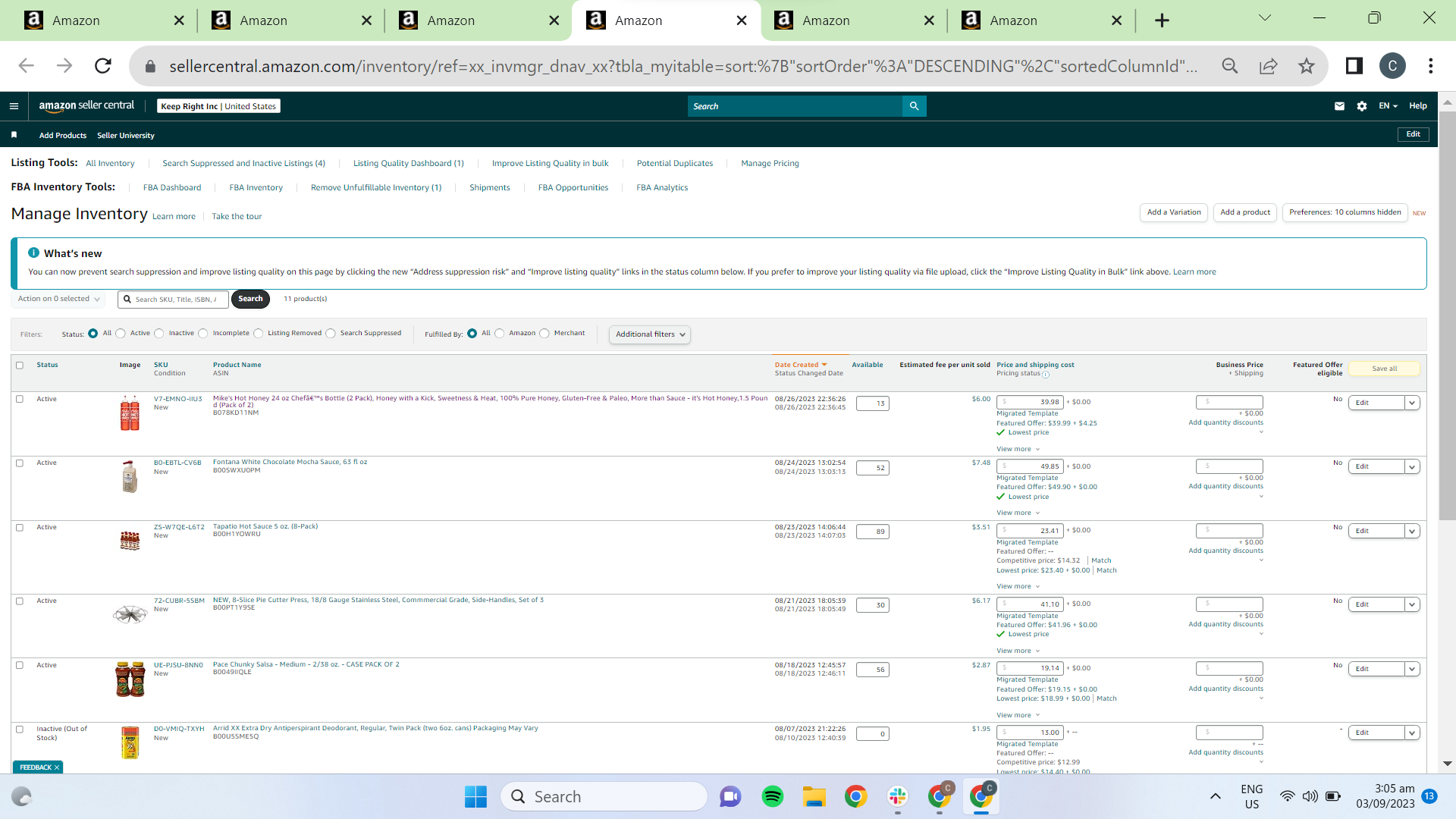Open the All Inventory listing tool
Viewport: 1456px width, 819px height.
click(x=110, y=164)
